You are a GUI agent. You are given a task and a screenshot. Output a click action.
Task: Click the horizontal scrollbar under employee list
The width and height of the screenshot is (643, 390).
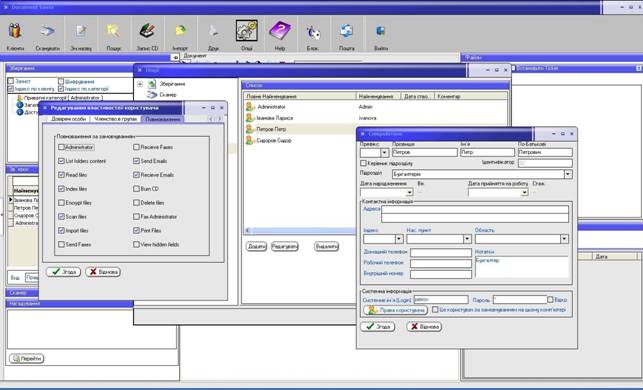[301, 231]
